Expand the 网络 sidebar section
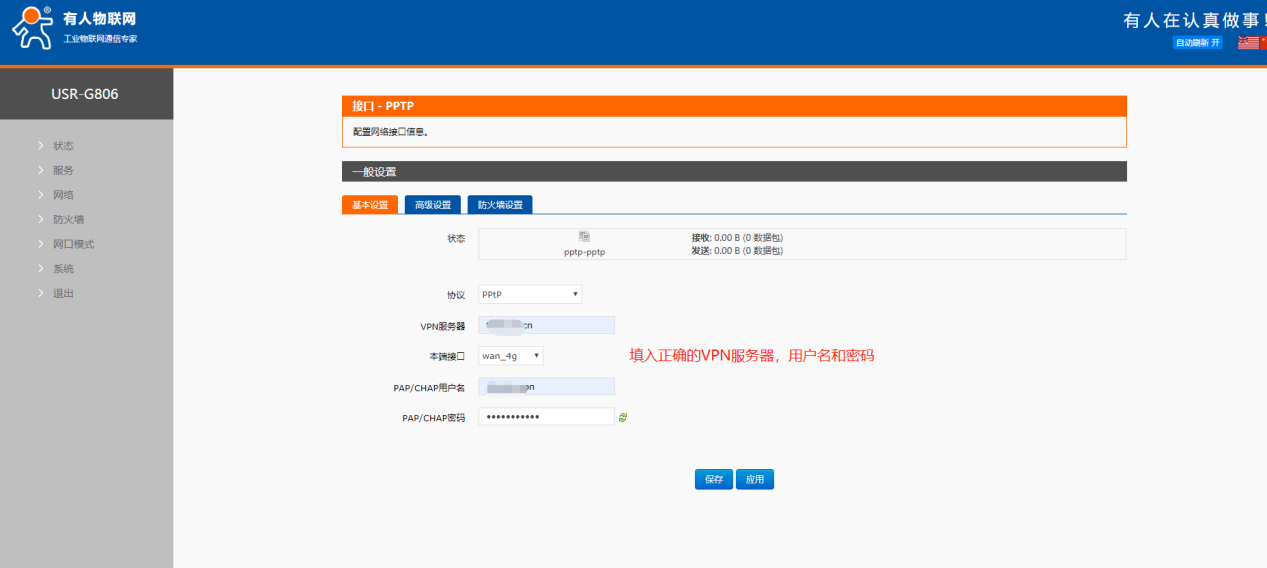The image size is (1267, 568). pos(63,195)
